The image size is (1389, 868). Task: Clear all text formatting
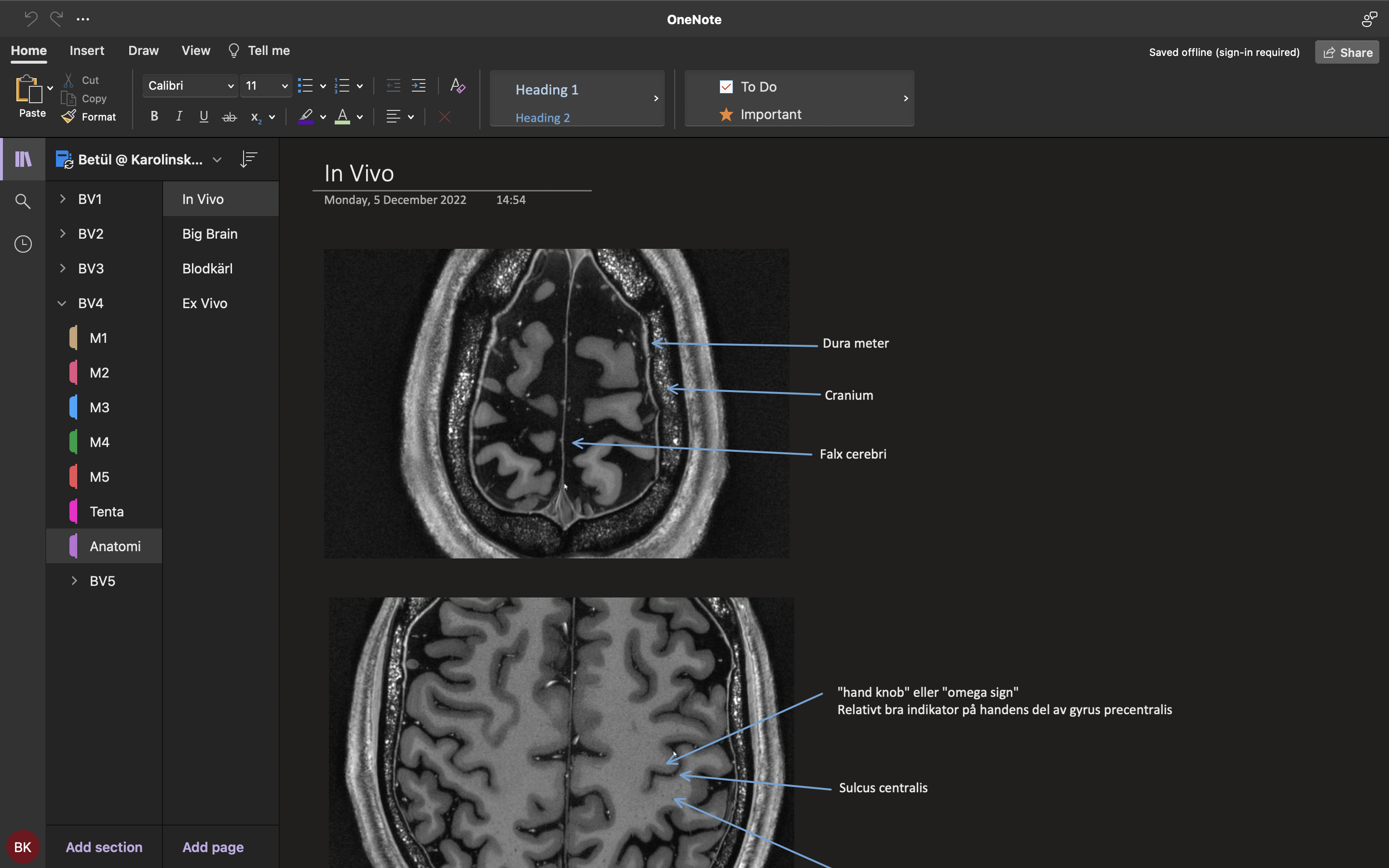point(457,85)
